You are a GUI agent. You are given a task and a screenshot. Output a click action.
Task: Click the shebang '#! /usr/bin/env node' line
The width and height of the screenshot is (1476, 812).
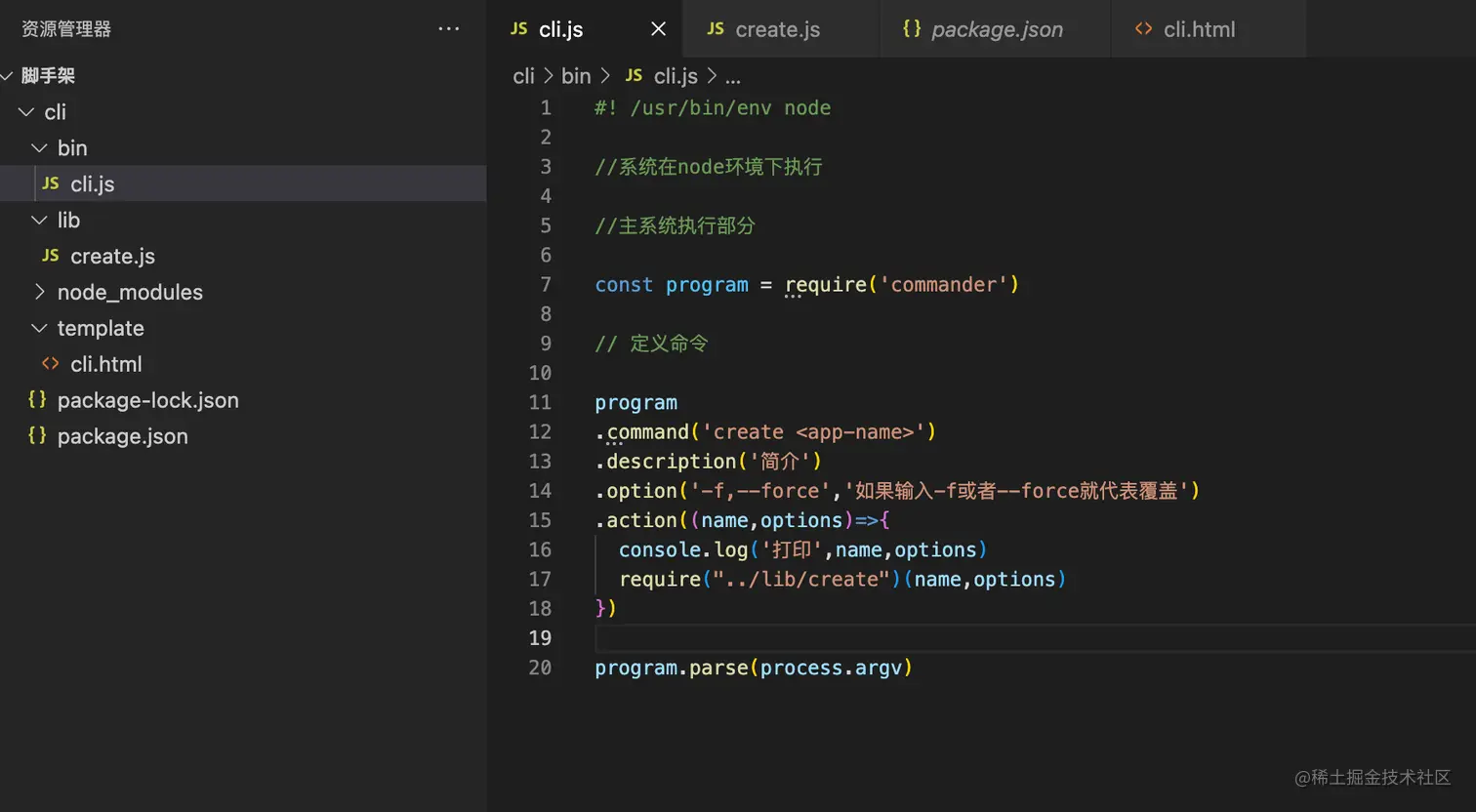click(713, 108)
